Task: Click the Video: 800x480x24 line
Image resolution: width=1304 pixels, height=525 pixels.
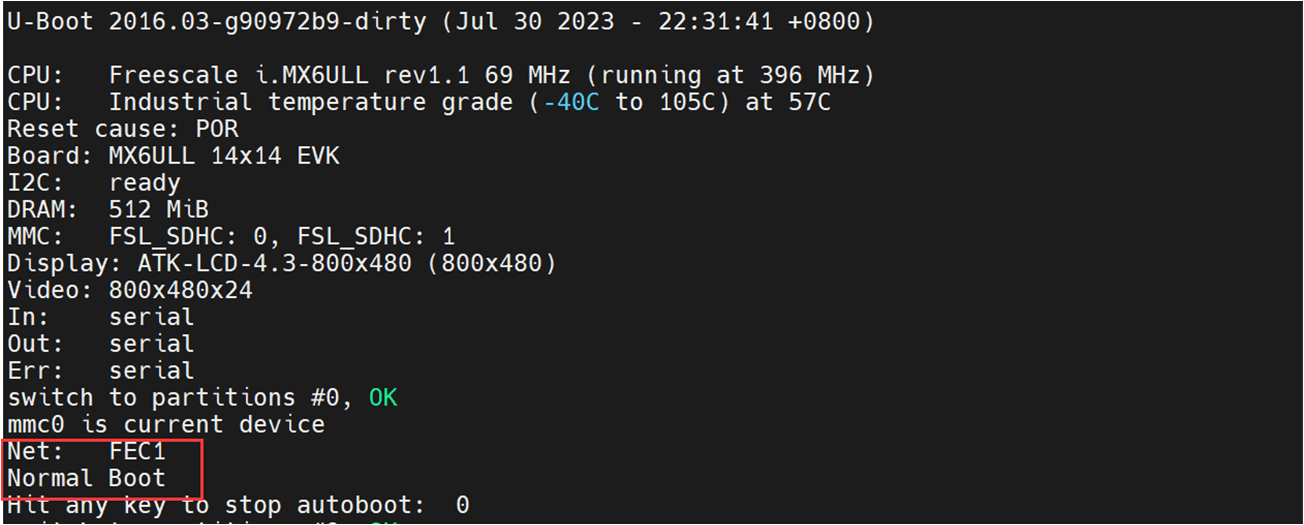Action: (130, 290)
